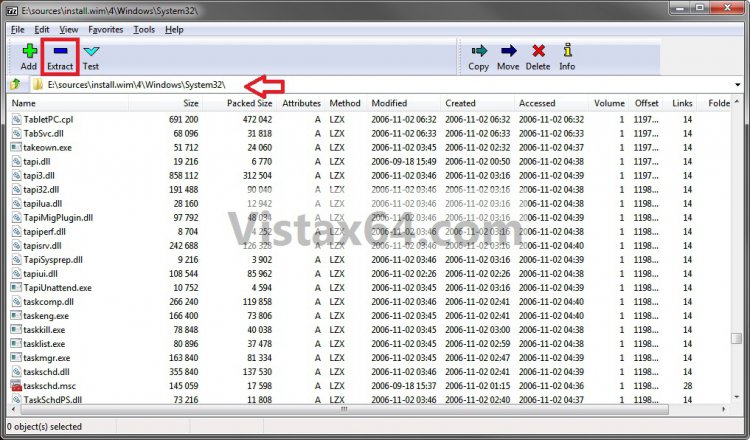Screen dimensions: 750x440
Task: Open the Tools menu
Action: pyautogui.click(x=144, y=30)
